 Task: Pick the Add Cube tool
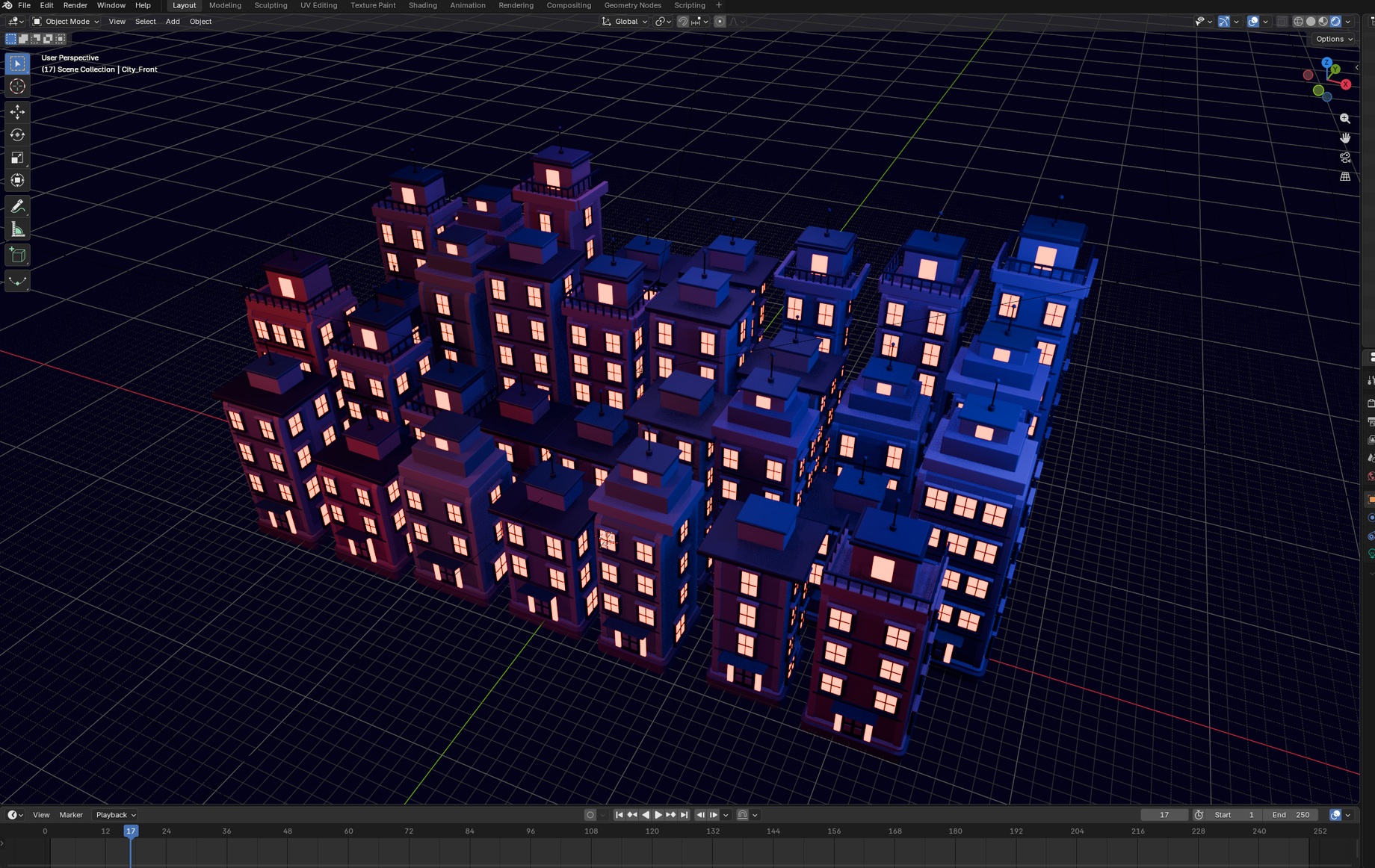[x=17, y=255]
